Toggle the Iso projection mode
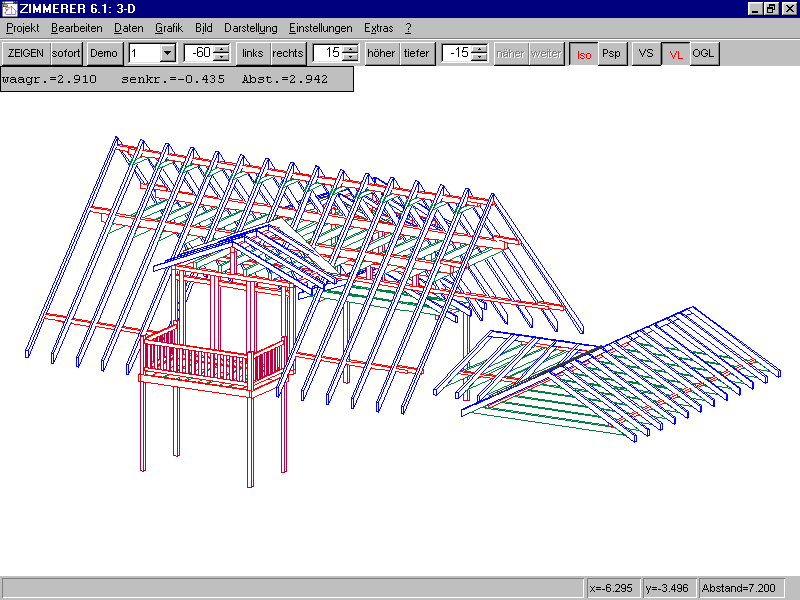The image size is (800, 600). pyautogui.click(x=581, y=53)
